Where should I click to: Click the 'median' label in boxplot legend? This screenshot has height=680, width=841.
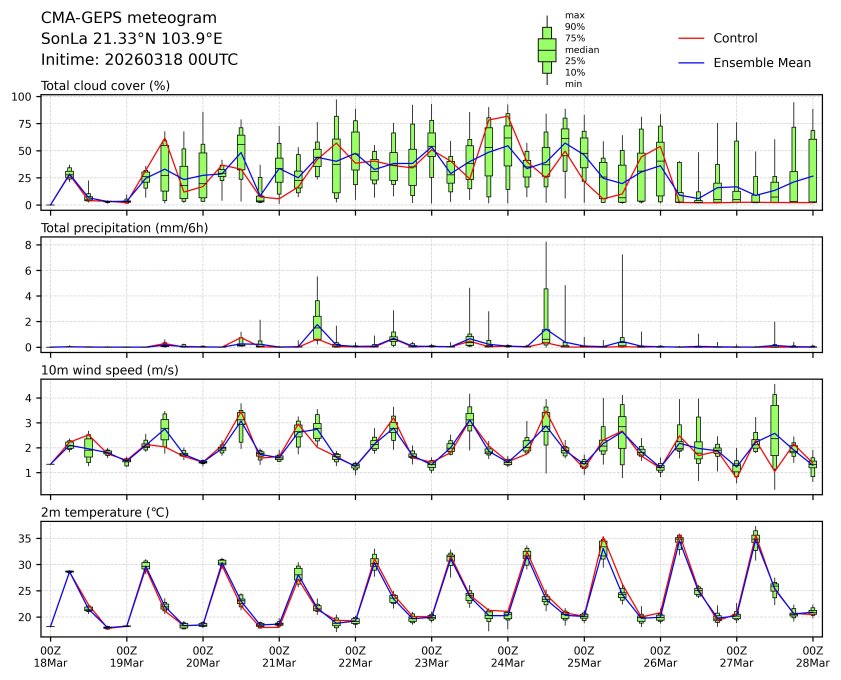click(578, 49)
